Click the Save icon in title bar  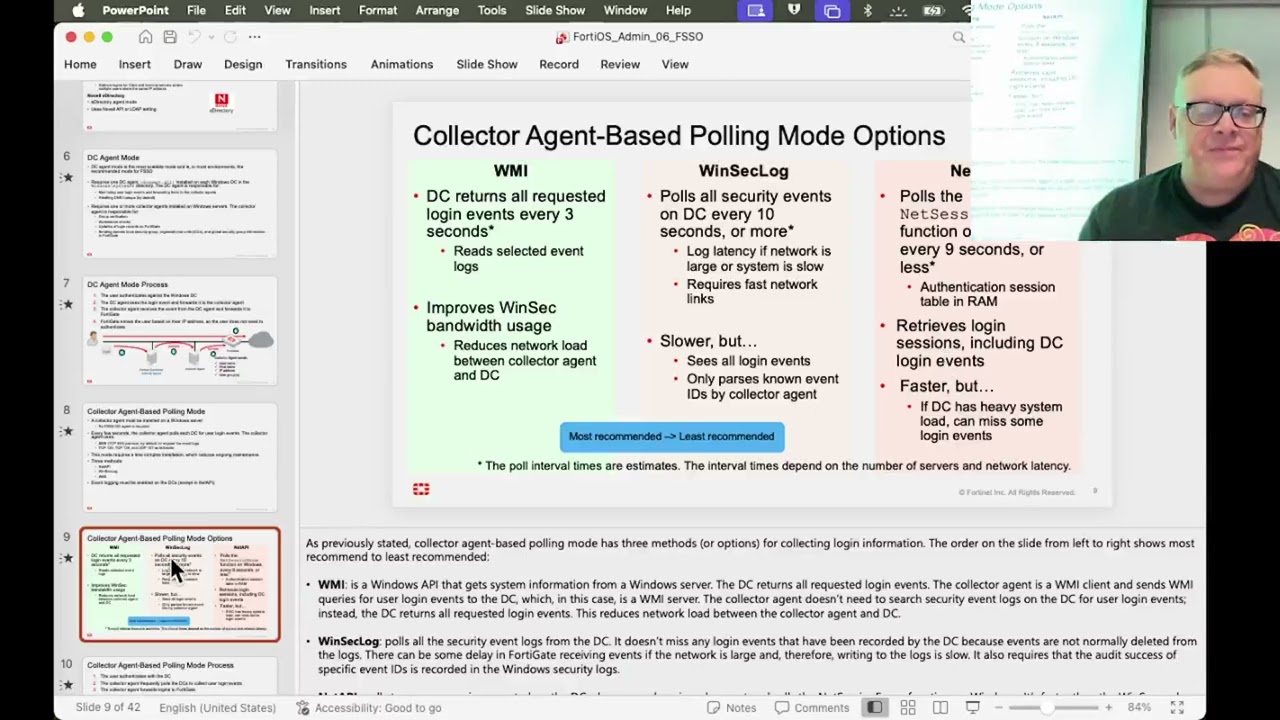pyautogui.click(x=170, y=37)
